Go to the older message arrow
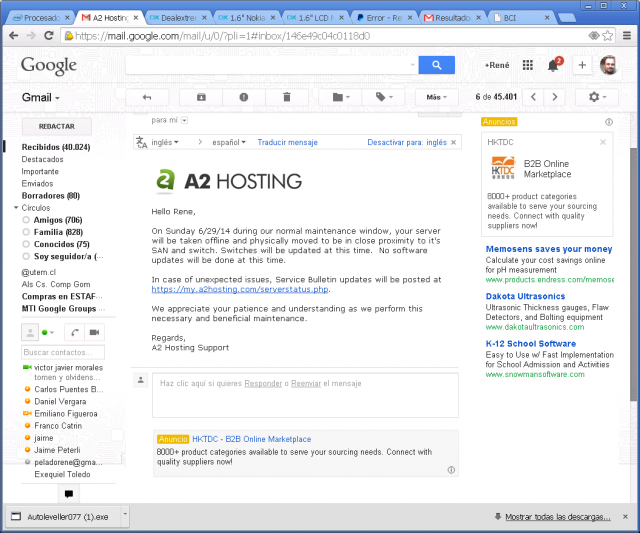This screenshot has width=640, height=533. pyautogui.click(x=554, y=97)
